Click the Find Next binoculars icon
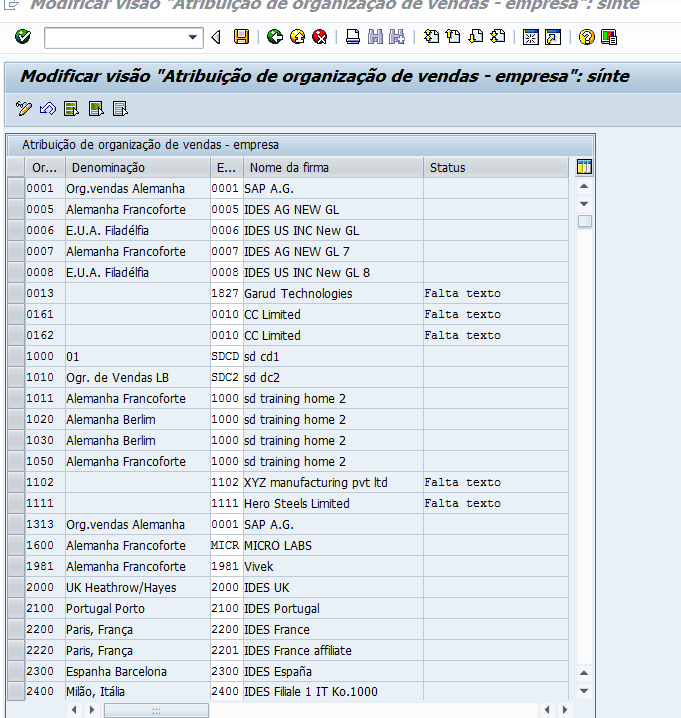The image size is (681, 718). [x=397, y=37]
